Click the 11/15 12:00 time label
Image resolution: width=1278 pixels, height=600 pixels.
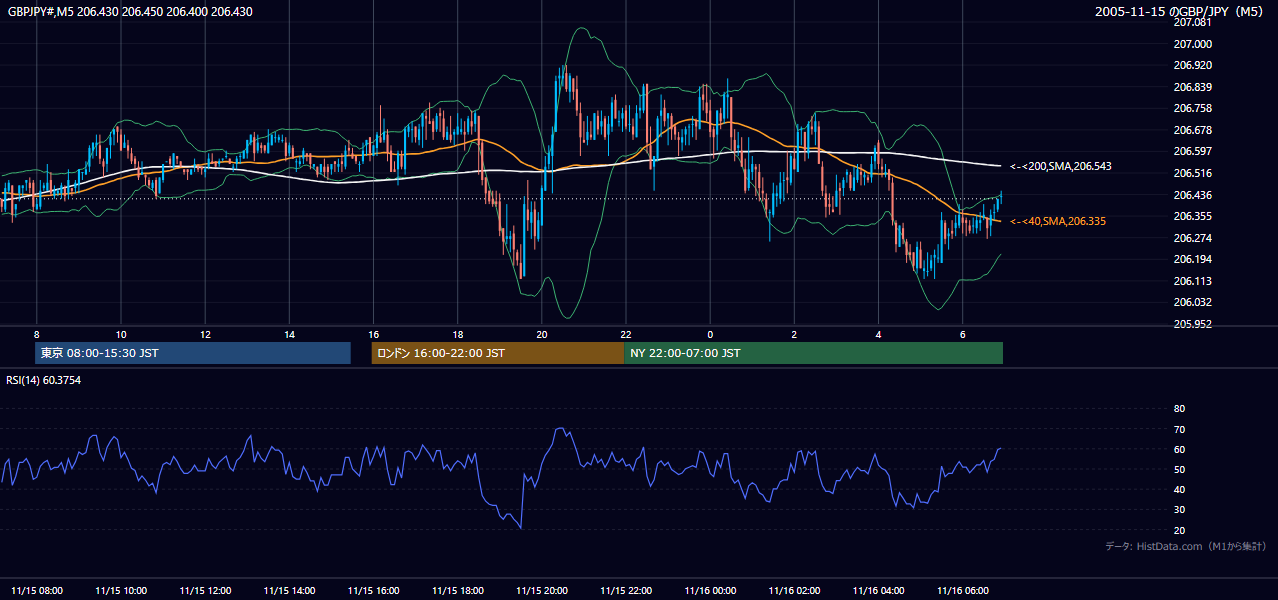[205, 590]
